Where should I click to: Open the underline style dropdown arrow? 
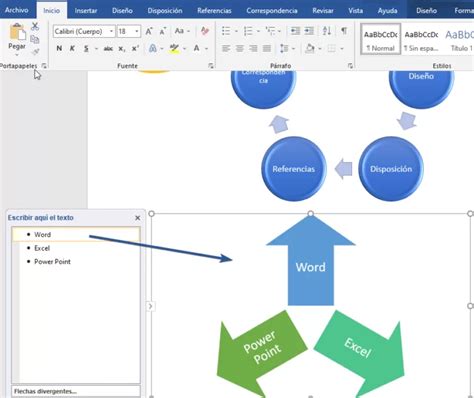click(x=96, y=49)
